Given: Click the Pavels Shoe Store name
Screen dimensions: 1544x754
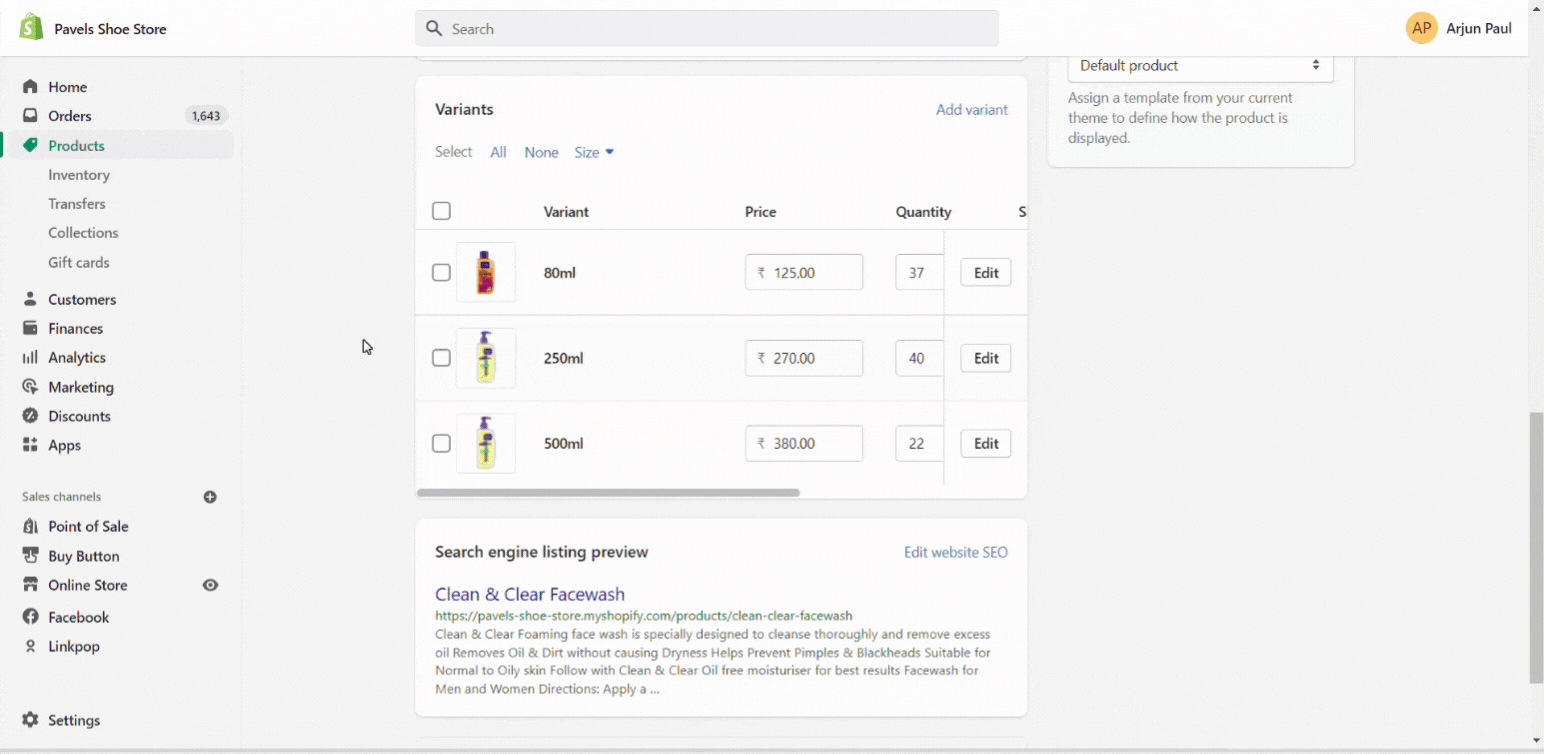Looking at the screenshot, I should tap(110, 29).
